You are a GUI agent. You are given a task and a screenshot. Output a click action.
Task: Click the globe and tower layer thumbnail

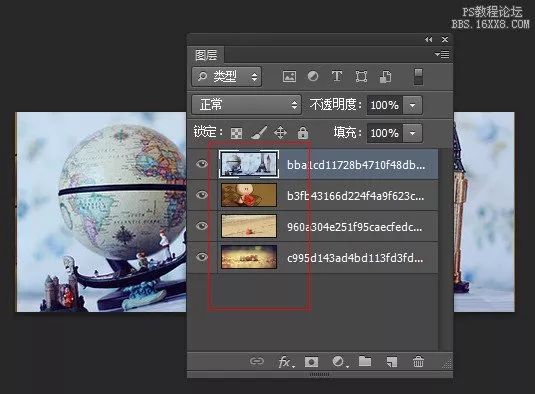click(249, 164)
